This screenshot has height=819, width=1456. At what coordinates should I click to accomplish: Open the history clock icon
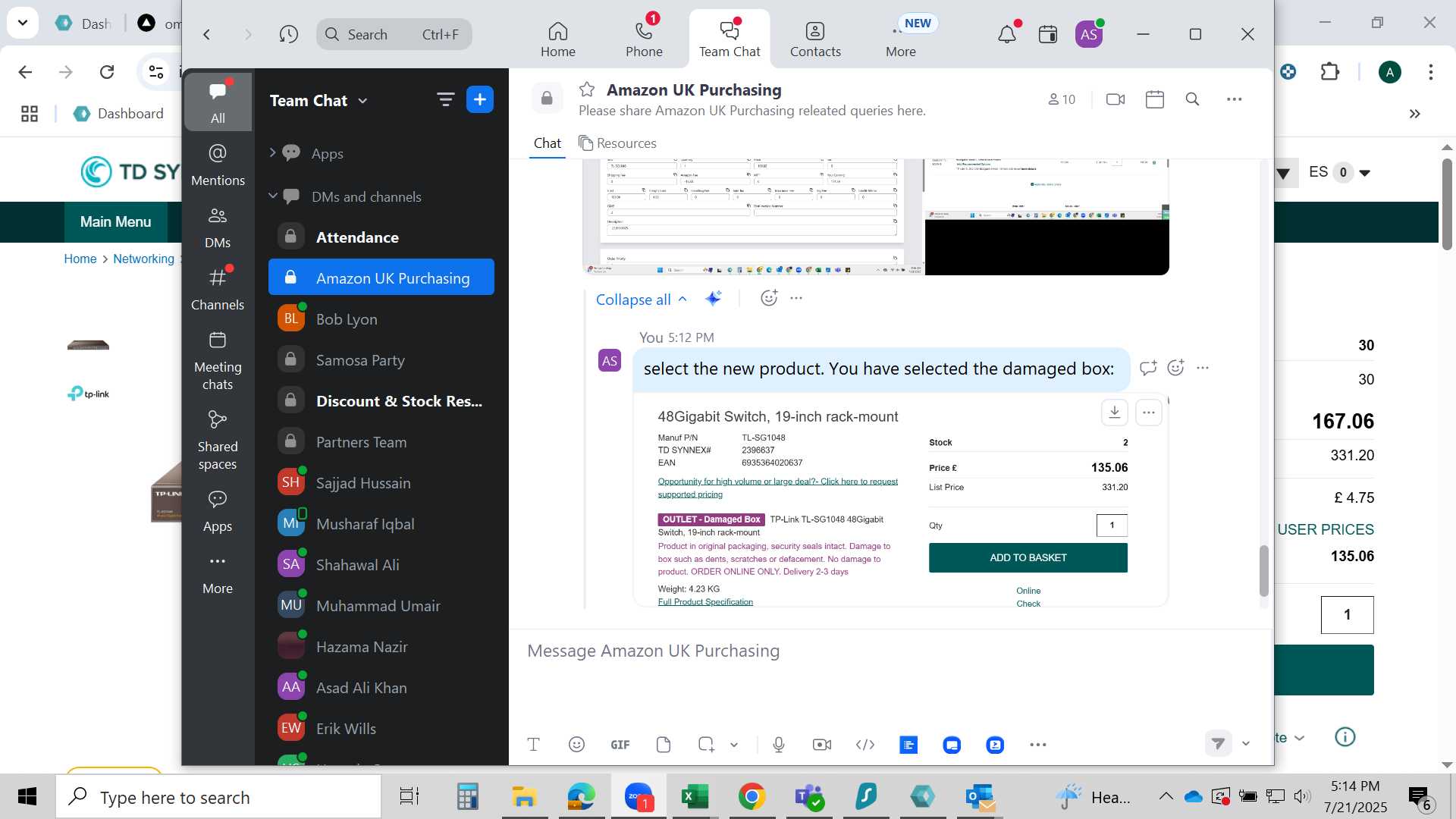click(288, 34)
